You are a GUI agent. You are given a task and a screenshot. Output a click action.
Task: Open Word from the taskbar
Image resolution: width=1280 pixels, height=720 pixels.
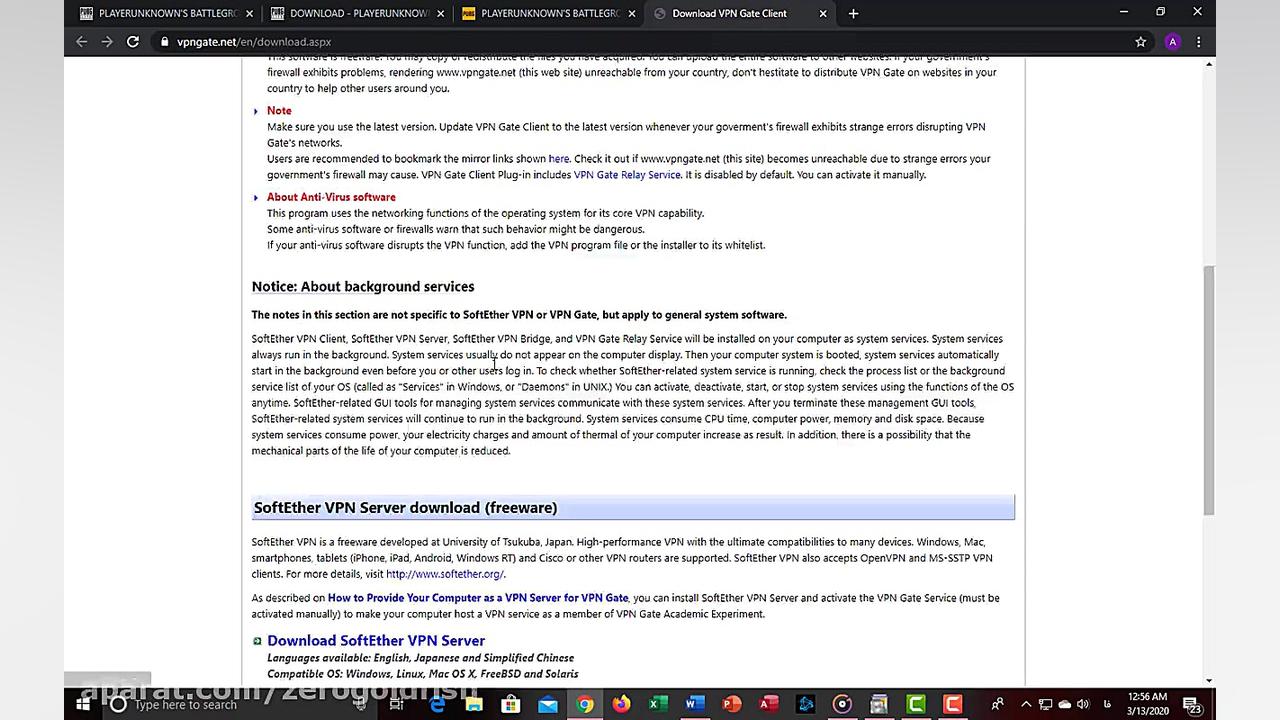695,704
